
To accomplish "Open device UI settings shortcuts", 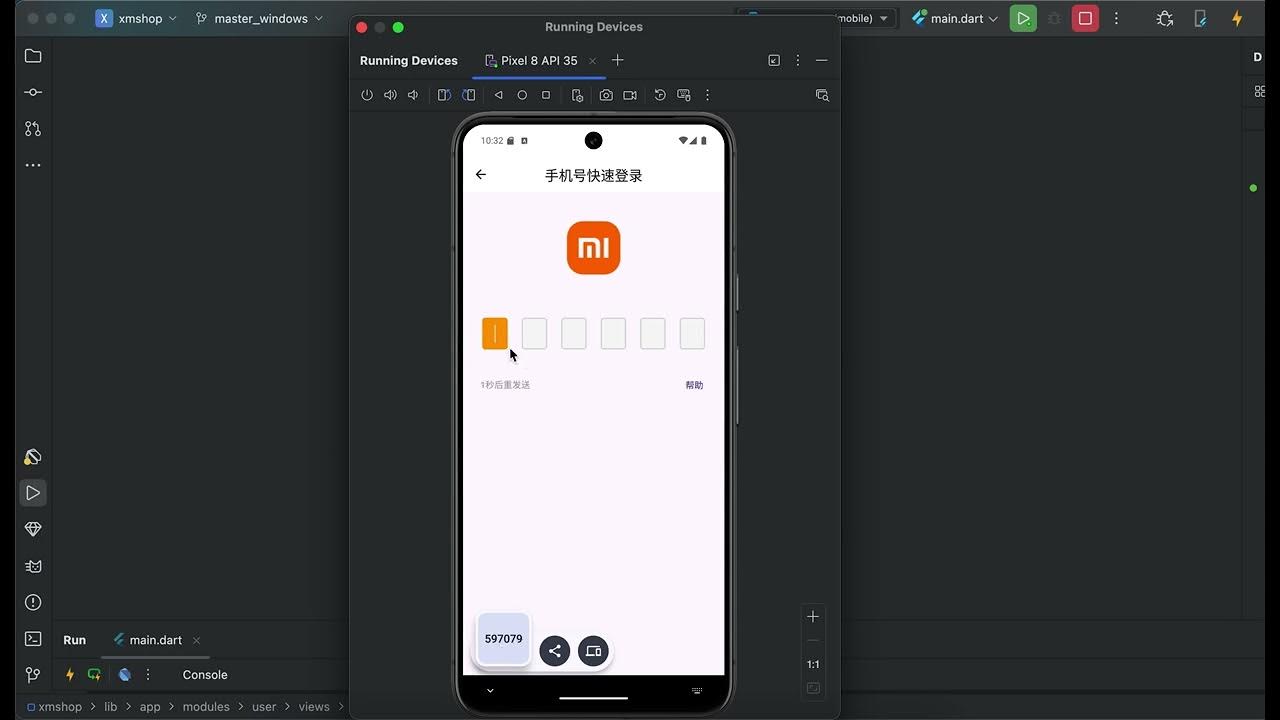I will (577, 95).
